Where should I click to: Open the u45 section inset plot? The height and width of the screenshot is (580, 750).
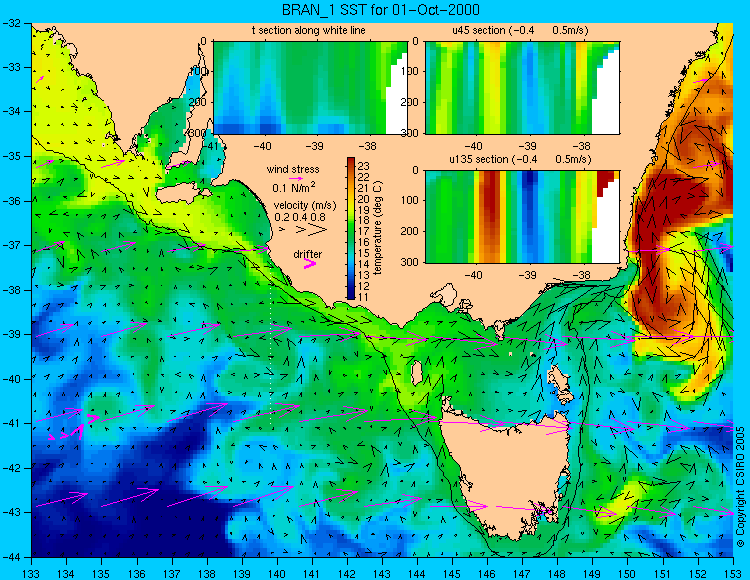[522, 88]
